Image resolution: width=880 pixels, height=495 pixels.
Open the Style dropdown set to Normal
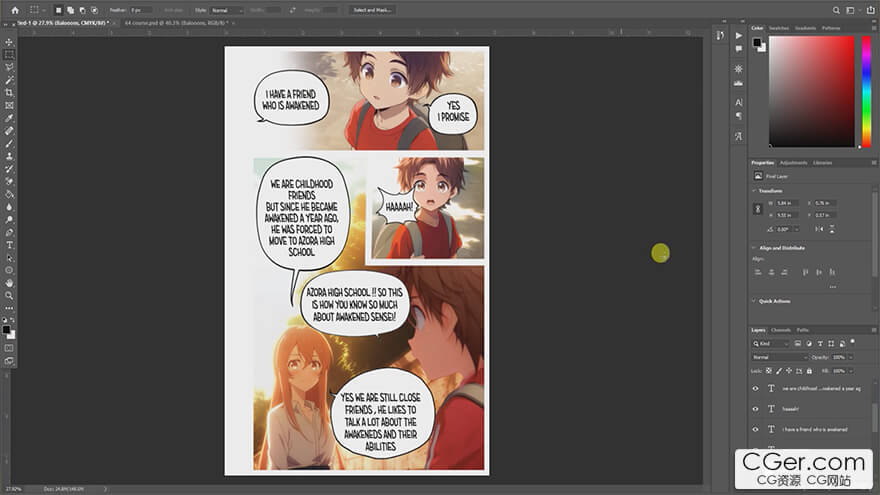[x=226, y=10]
